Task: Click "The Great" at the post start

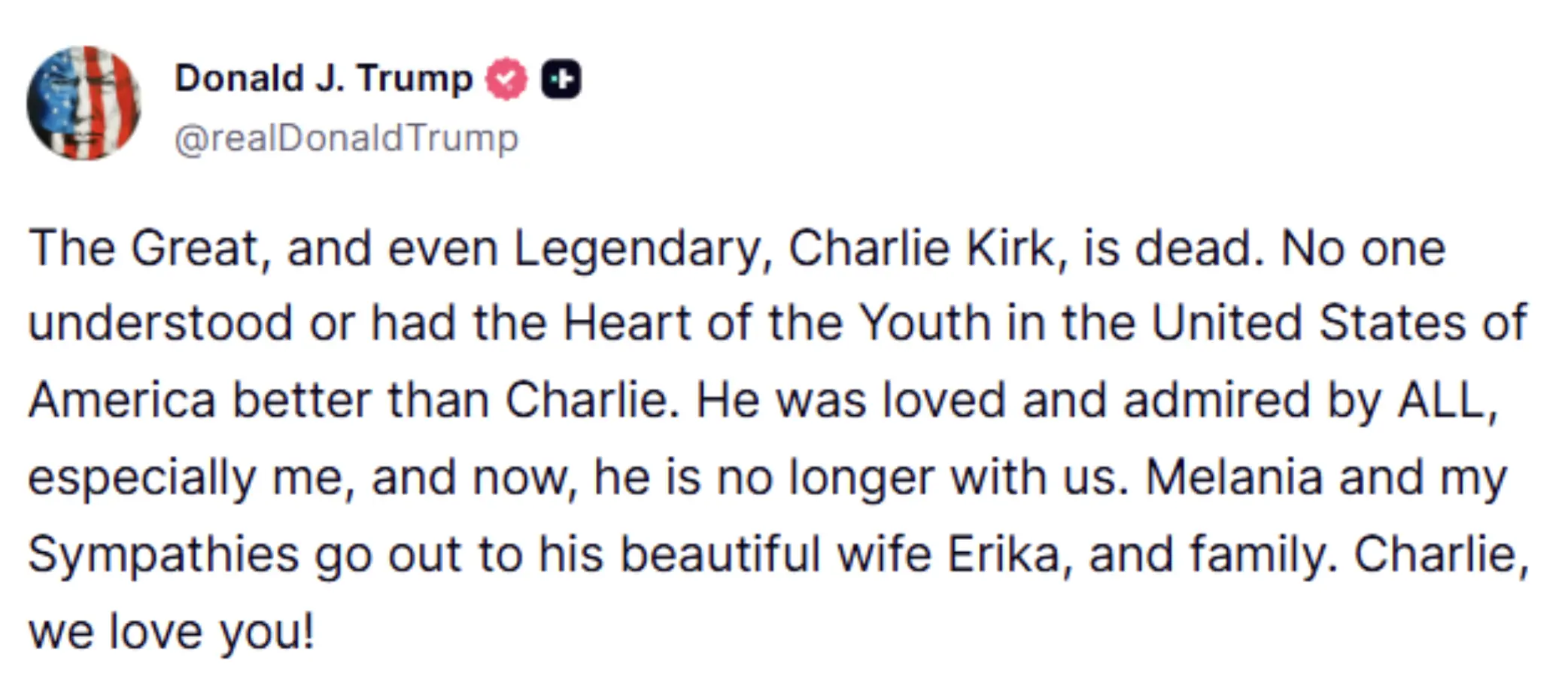Action: tap(143, 248)
